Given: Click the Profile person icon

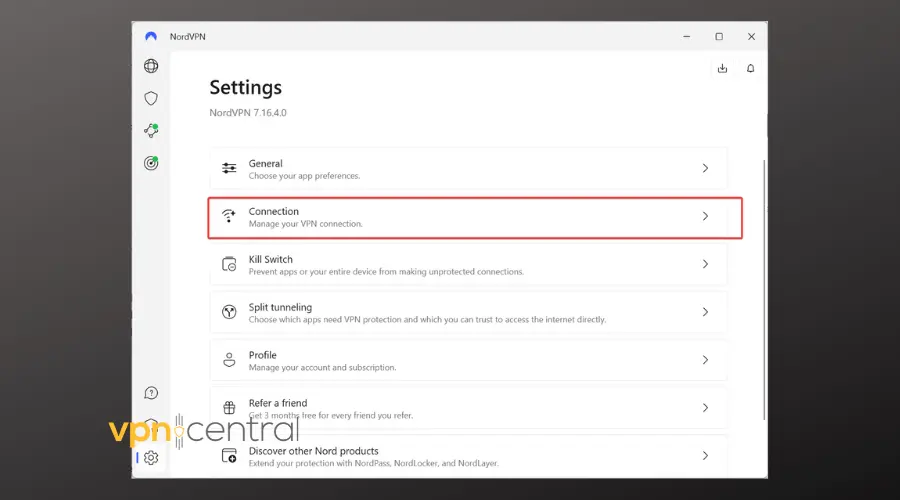Looking at the screenshot, I should [x=229, y=360].
